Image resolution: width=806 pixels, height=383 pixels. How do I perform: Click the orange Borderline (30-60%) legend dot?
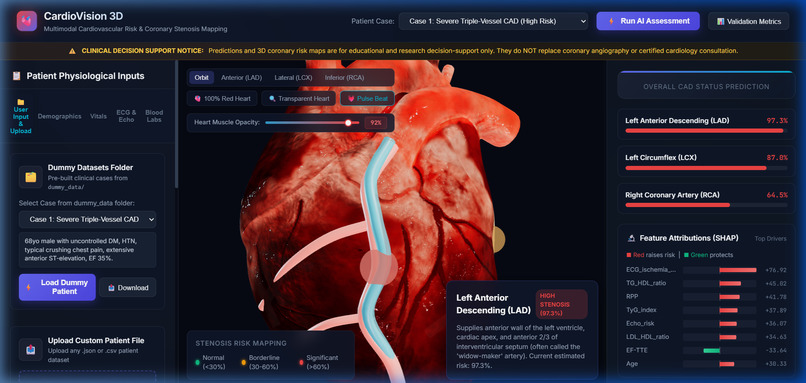click(244, 362)
